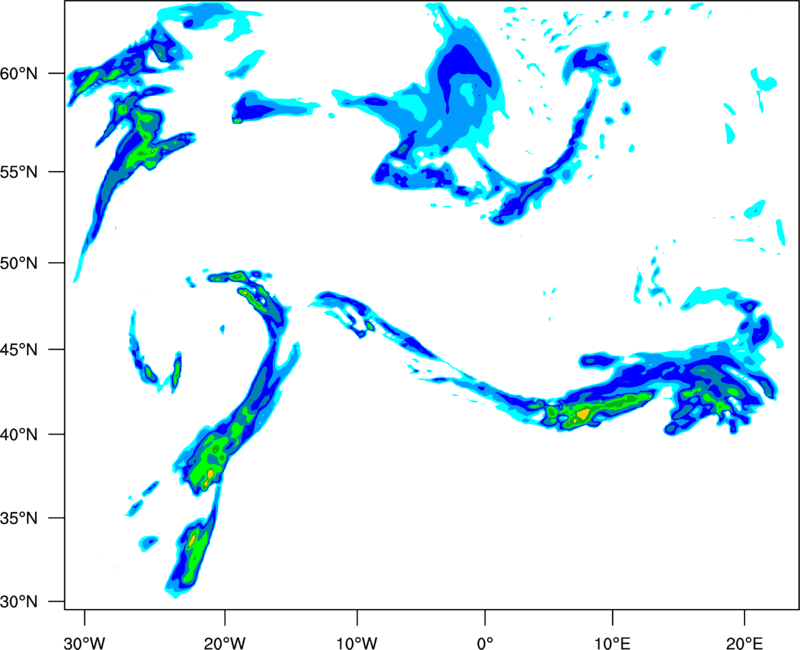This screenshot has height=650, width=800.
Task: Click the 10°E longitude label
Action: (612, 643)
